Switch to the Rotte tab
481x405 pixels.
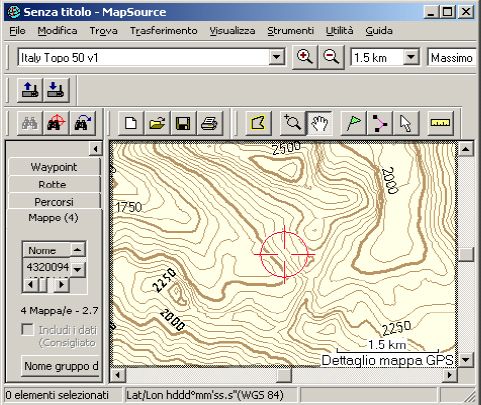coord(53,184)
